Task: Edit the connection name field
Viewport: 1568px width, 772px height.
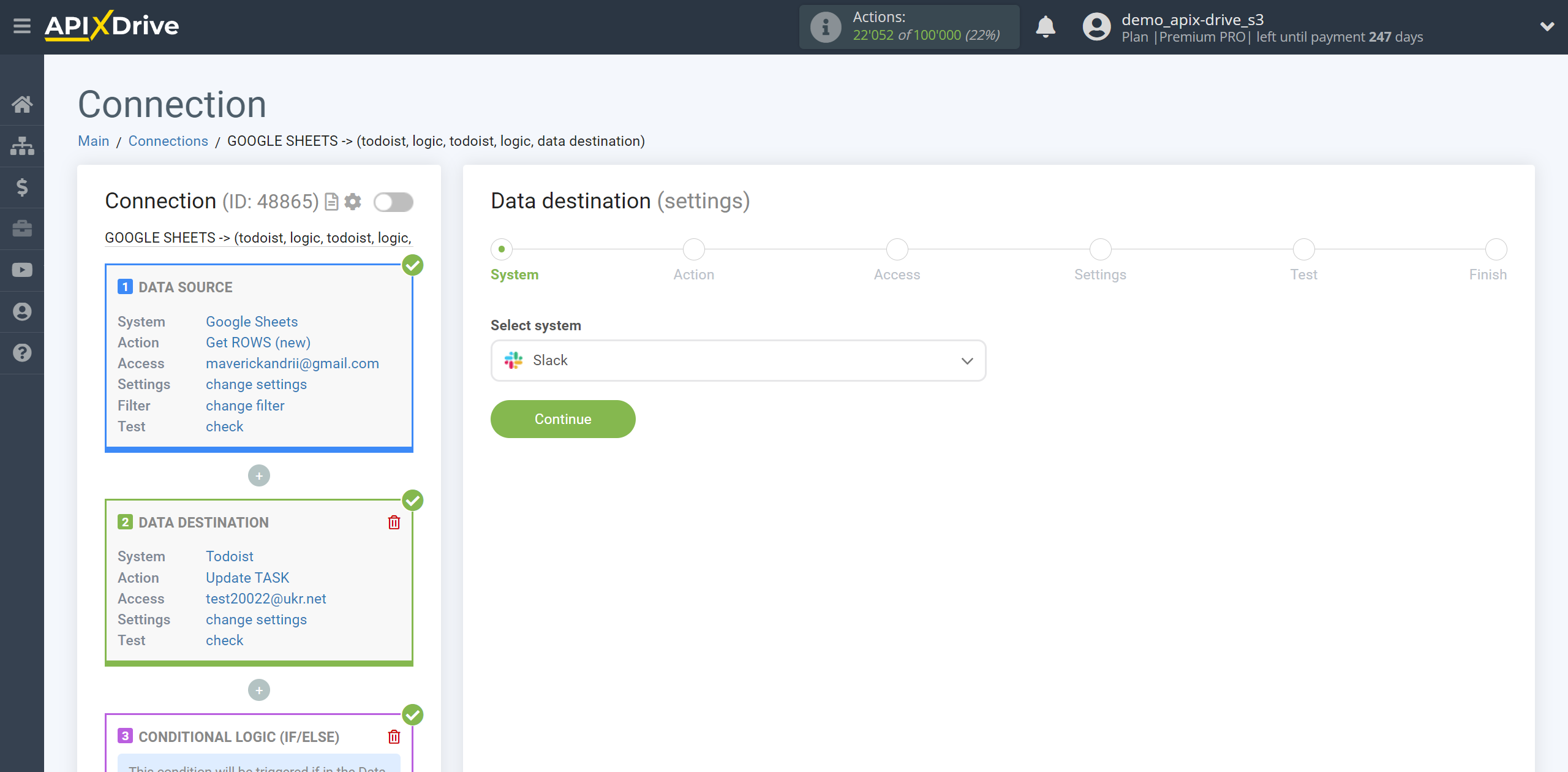Action: pyautogui.click(x=258, y=238)
